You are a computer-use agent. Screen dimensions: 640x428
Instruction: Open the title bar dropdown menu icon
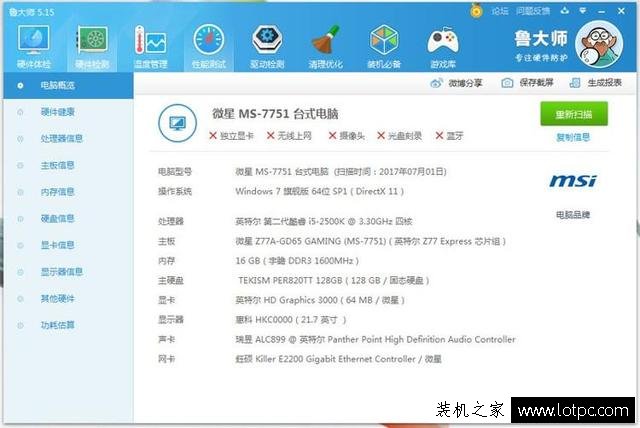tap(583, 11)
